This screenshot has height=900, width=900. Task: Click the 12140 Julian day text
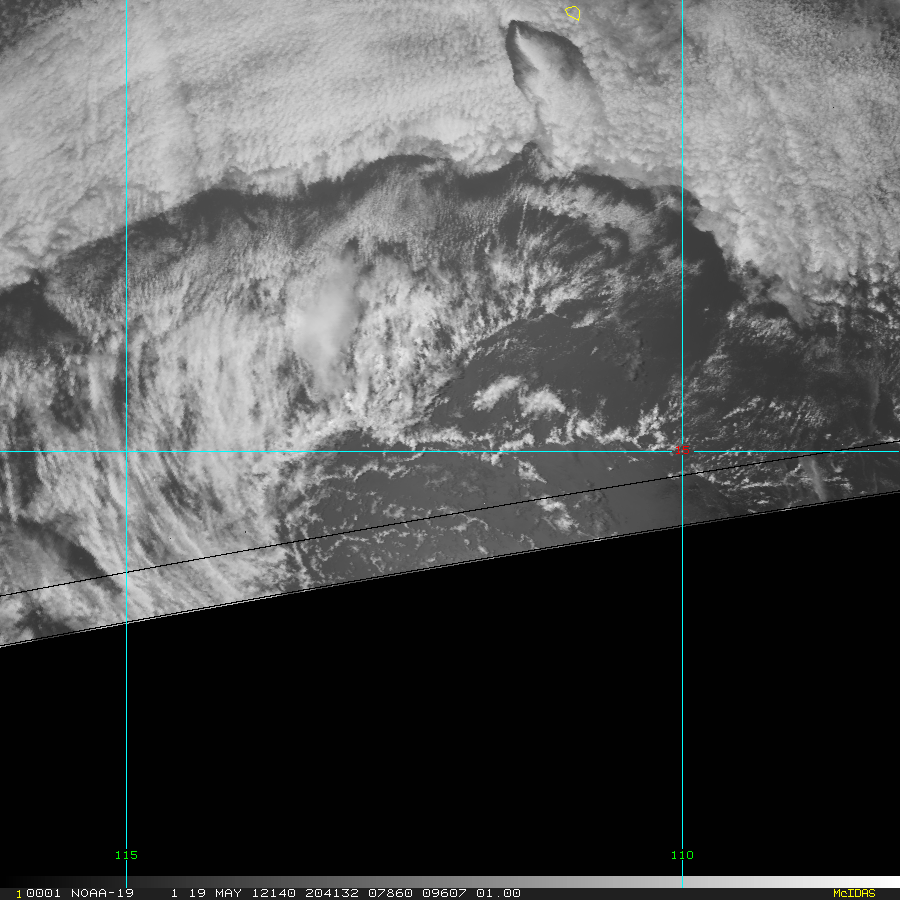[274, 893]
